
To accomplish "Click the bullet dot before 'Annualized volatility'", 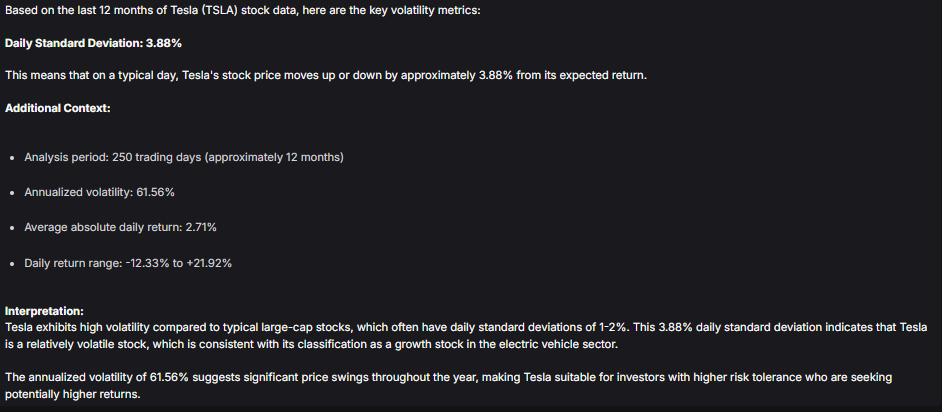I will (x=13, y=193).
